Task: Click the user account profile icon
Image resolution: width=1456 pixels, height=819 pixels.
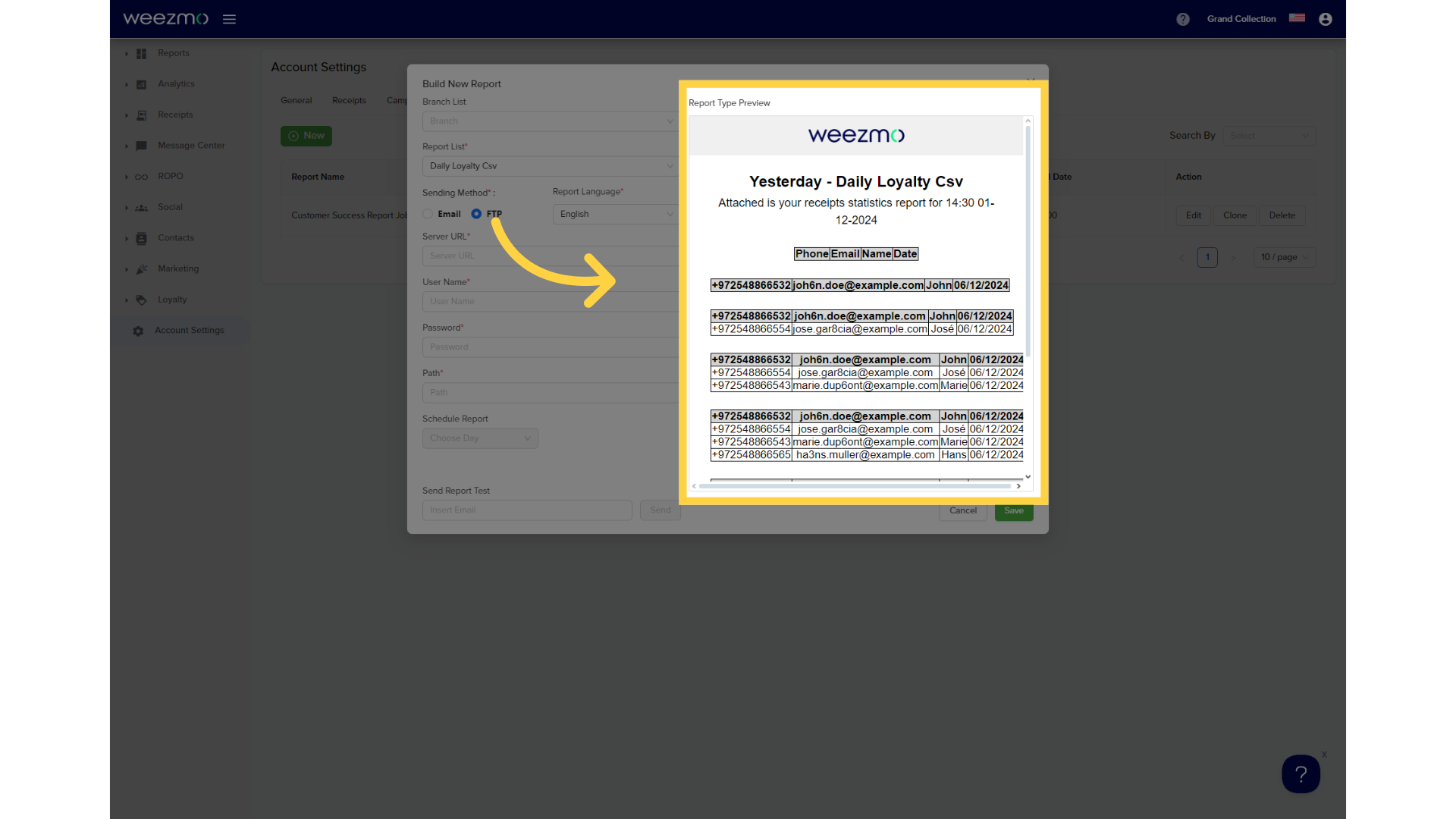Action: point(1325,18)
